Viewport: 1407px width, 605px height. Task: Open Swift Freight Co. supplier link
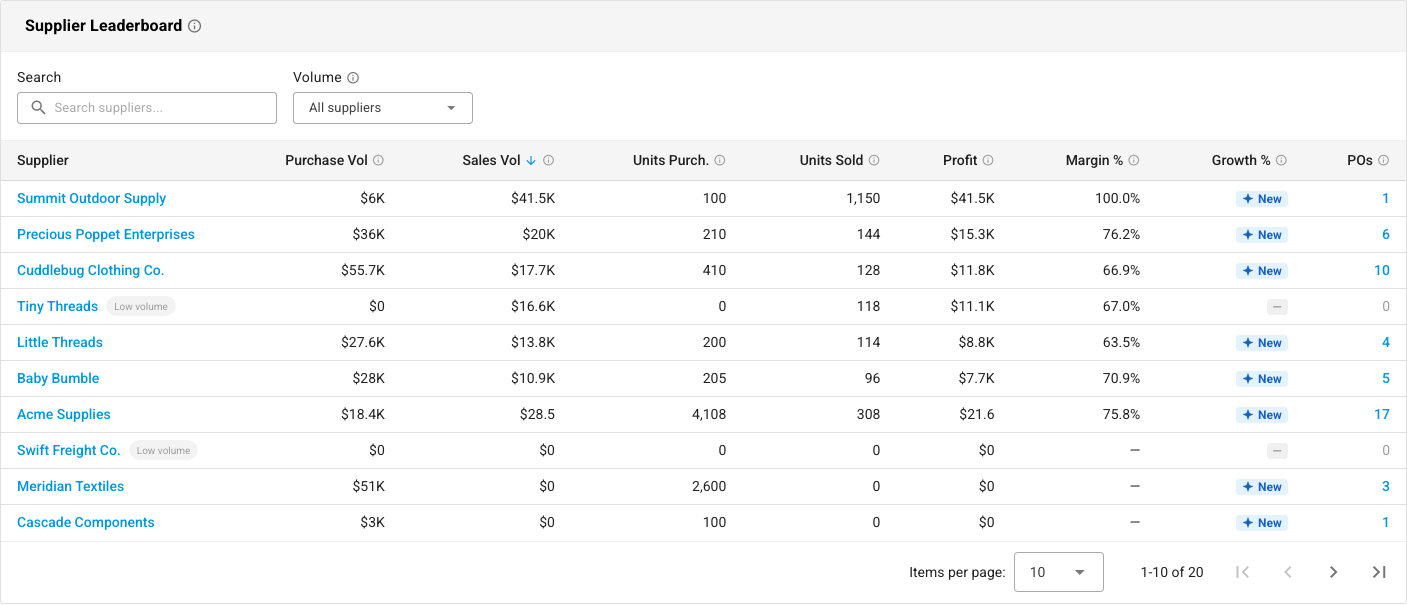(x=69, y=450)
